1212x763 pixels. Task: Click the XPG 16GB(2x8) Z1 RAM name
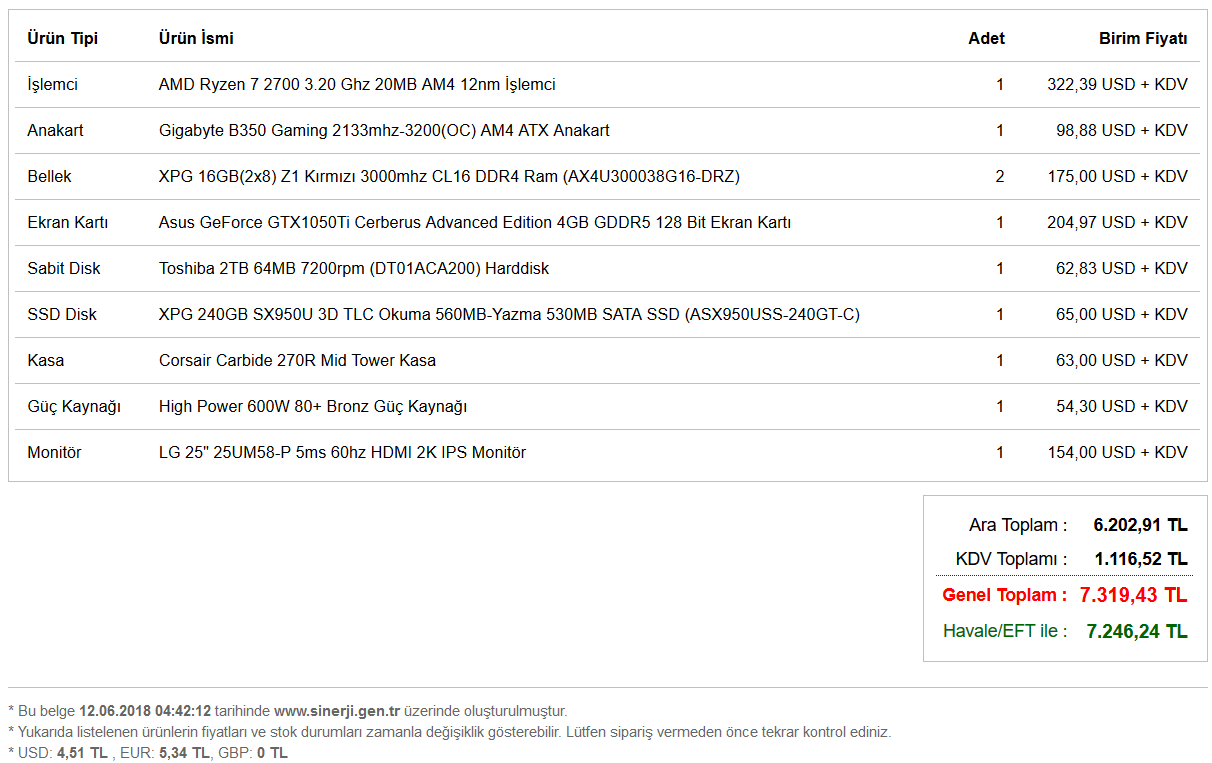point(449,177)
